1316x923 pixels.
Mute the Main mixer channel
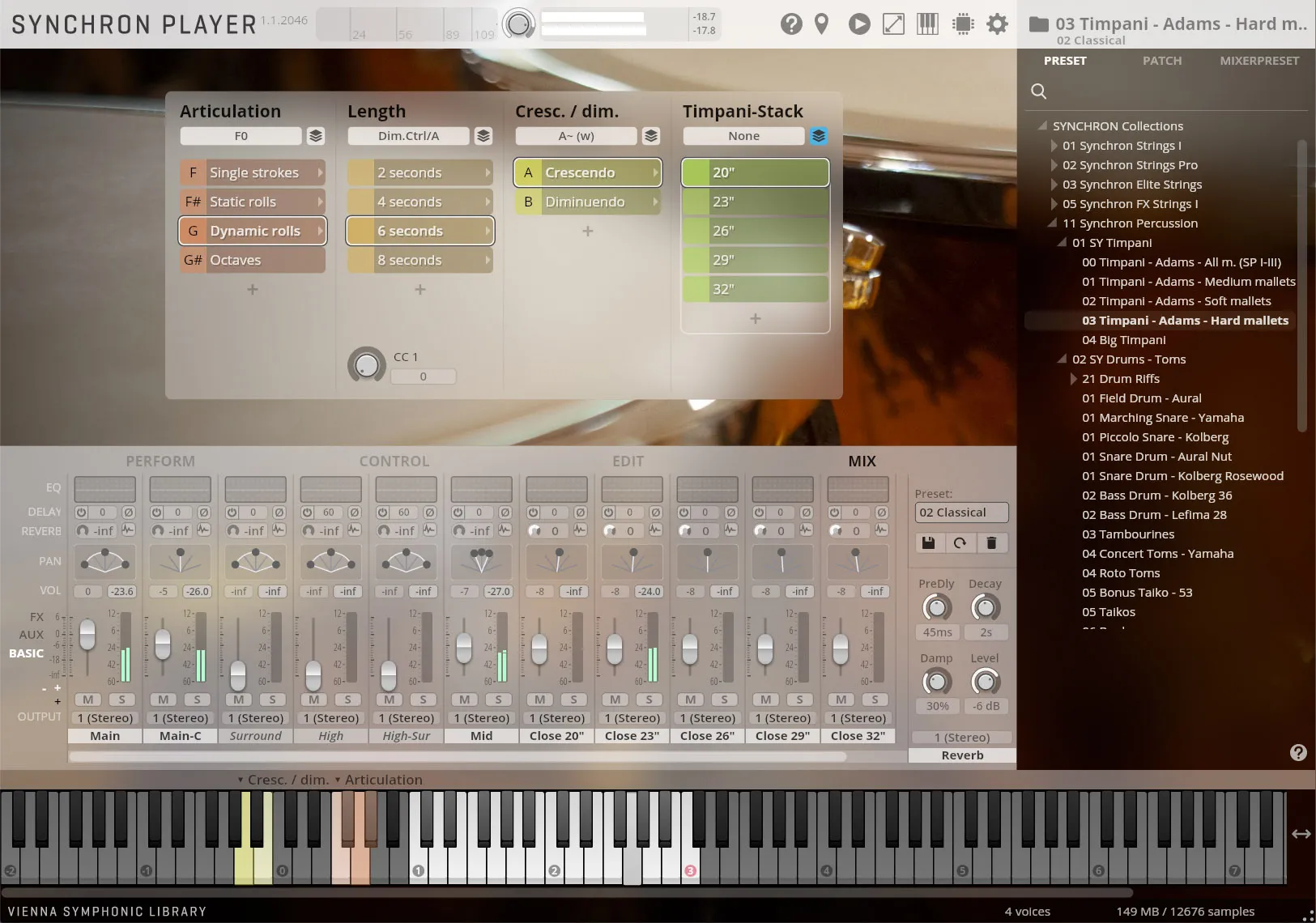87,700
